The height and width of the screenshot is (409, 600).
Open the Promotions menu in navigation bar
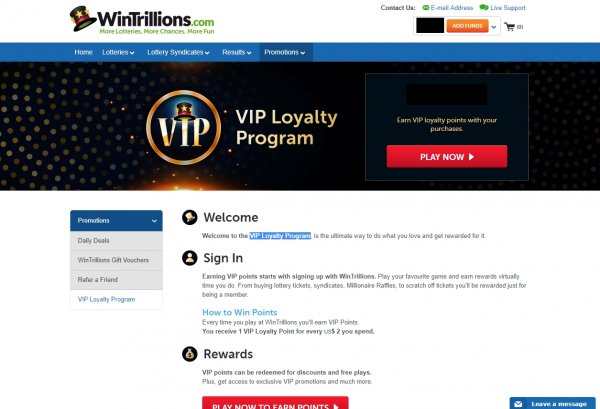pyautogui.click(x=285, y=52)
